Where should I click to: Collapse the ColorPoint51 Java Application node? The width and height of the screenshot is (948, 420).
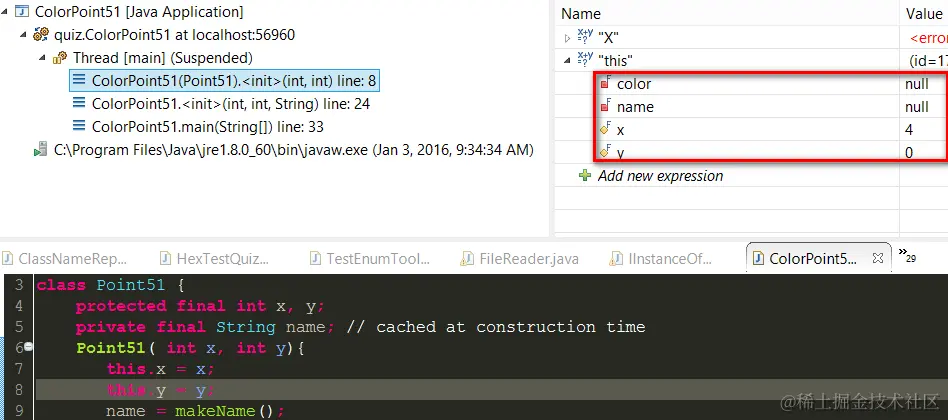5,11
